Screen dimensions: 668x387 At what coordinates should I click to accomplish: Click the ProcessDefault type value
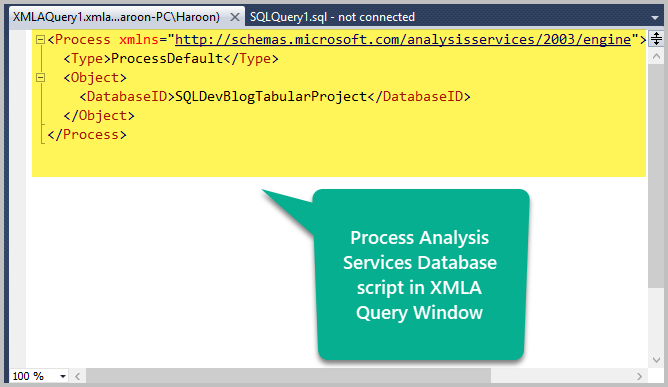point(167,58)
